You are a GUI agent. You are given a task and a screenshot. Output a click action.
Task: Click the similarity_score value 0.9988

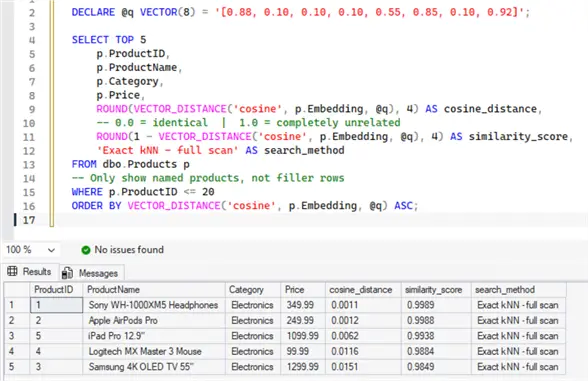(x=436, y=321)
